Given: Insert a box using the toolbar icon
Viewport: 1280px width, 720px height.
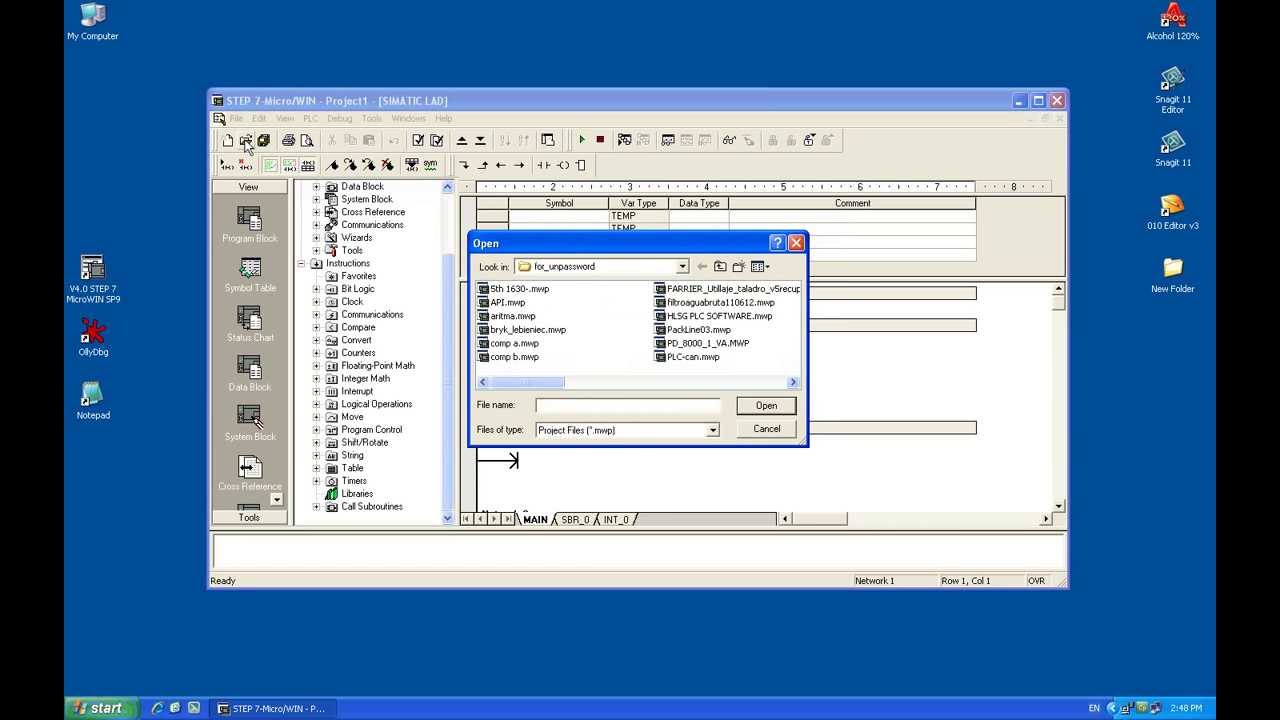Looking at the screenshot, I should tap(581, 165).
